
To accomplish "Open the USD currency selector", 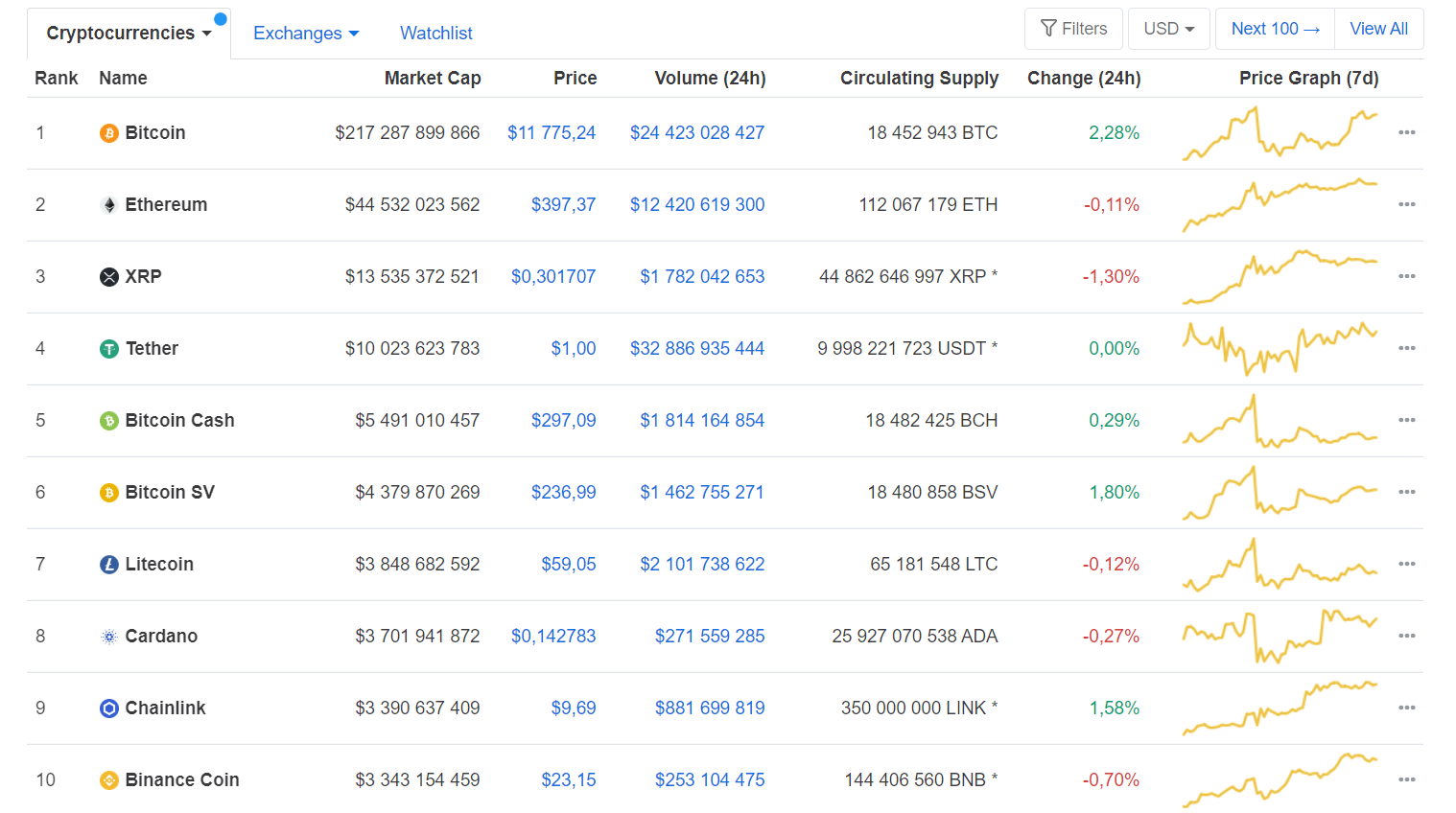I will coord(1168,29).
